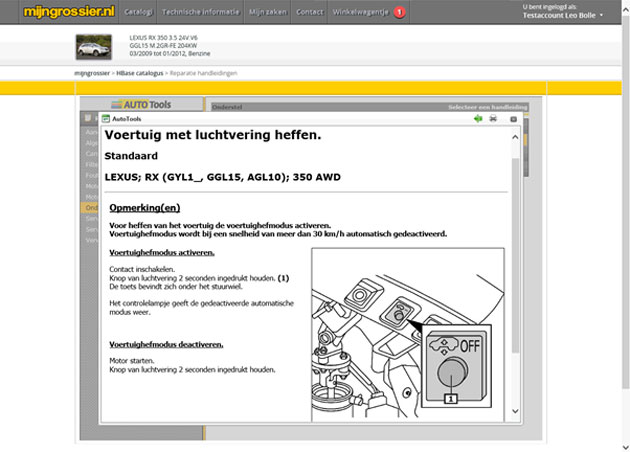Click 'U bent ingelogd als' text
This screenshot has height=452, width=630.
[549, 7]
